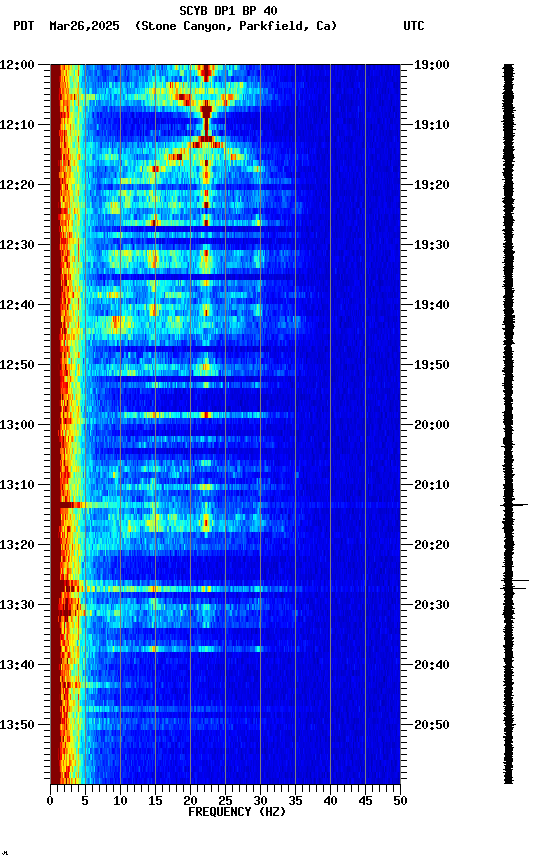Click the broadband event streak at 13:27 PDT
The height and width of the screenshot is (864, 552).
(225, 589)
